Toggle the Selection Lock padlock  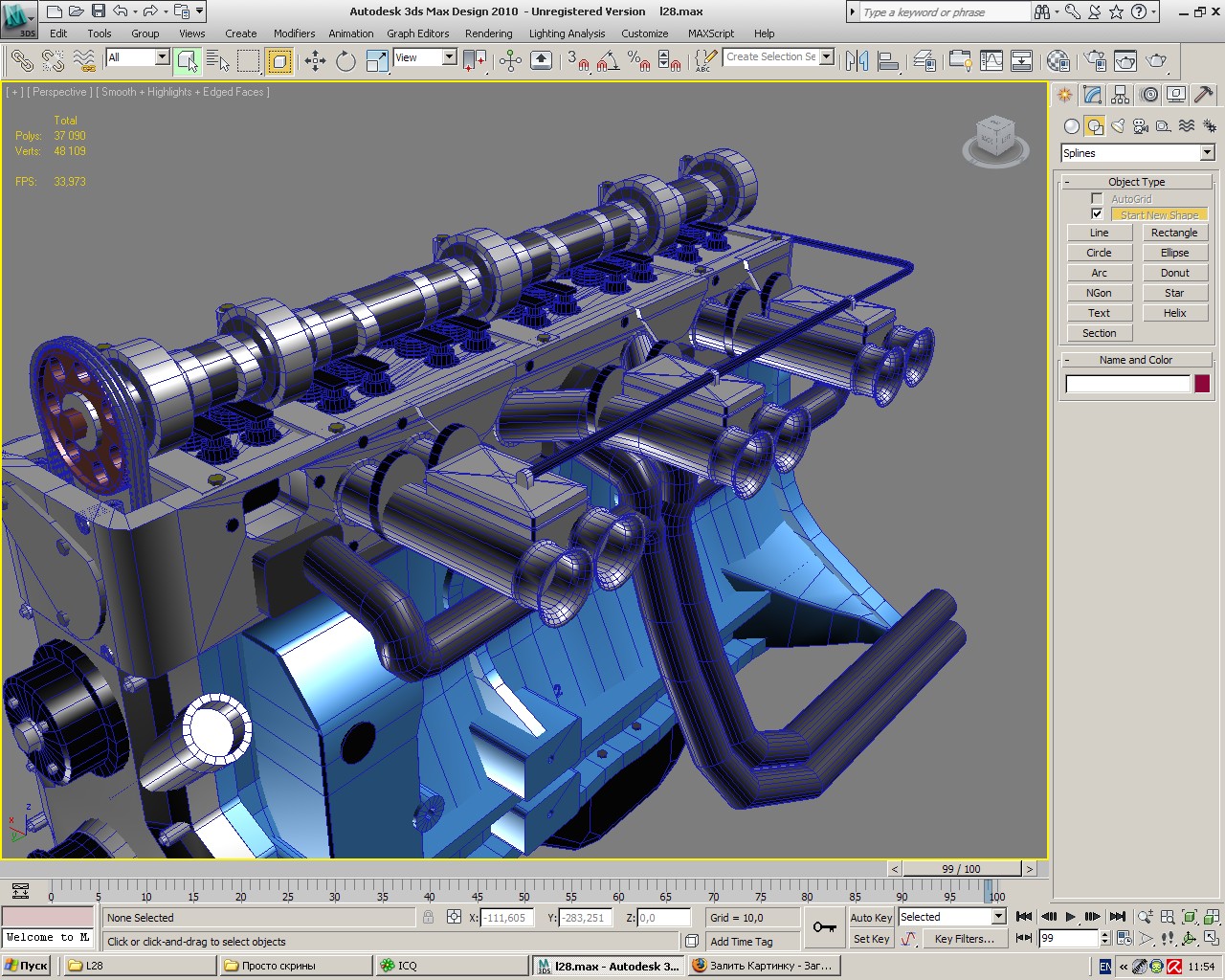(428, 917)
